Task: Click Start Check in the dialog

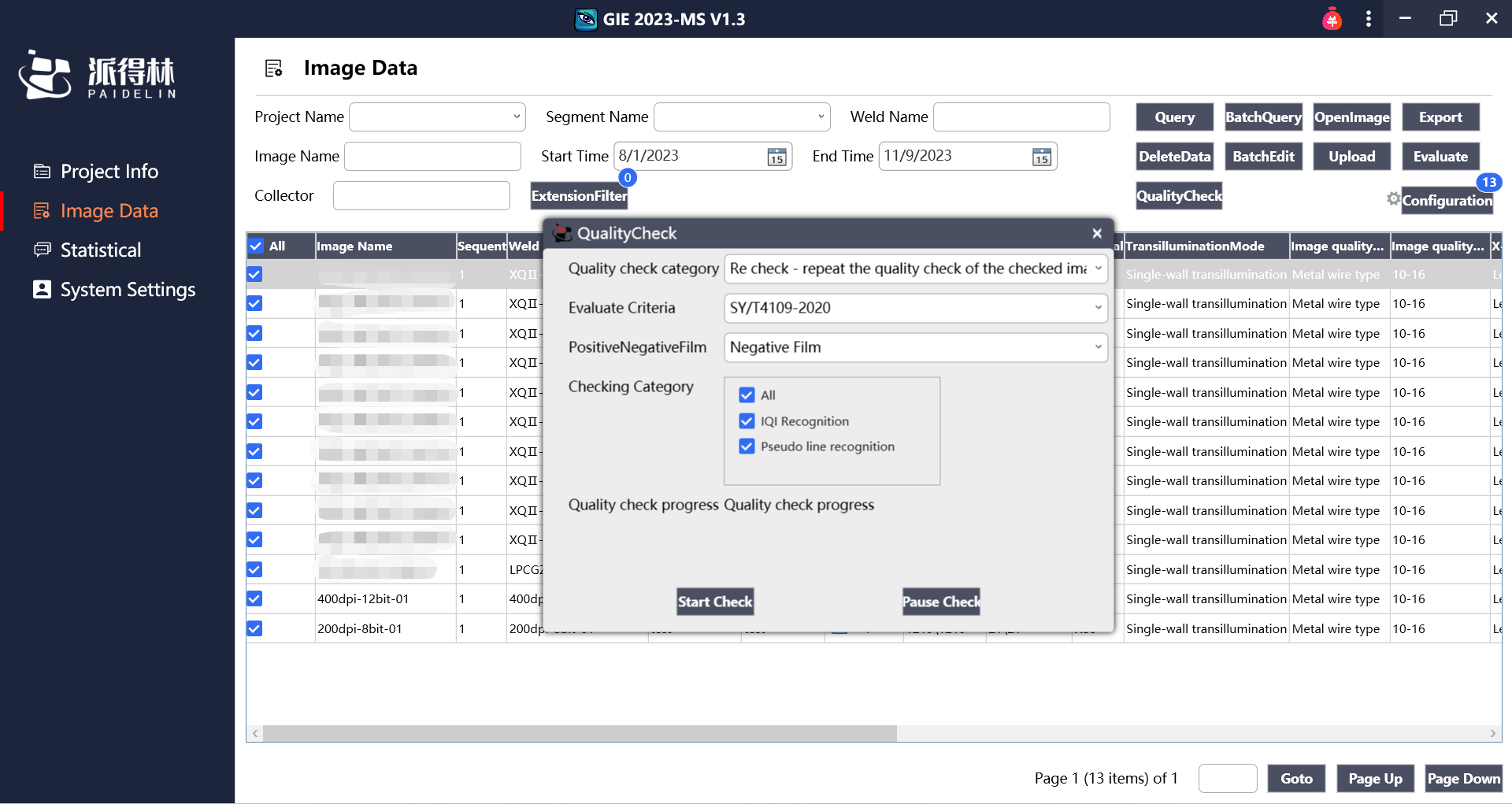Action: (x=715, y=602)
